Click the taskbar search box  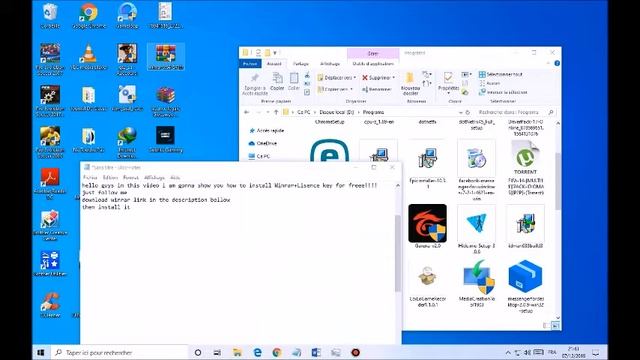[119, 352]
